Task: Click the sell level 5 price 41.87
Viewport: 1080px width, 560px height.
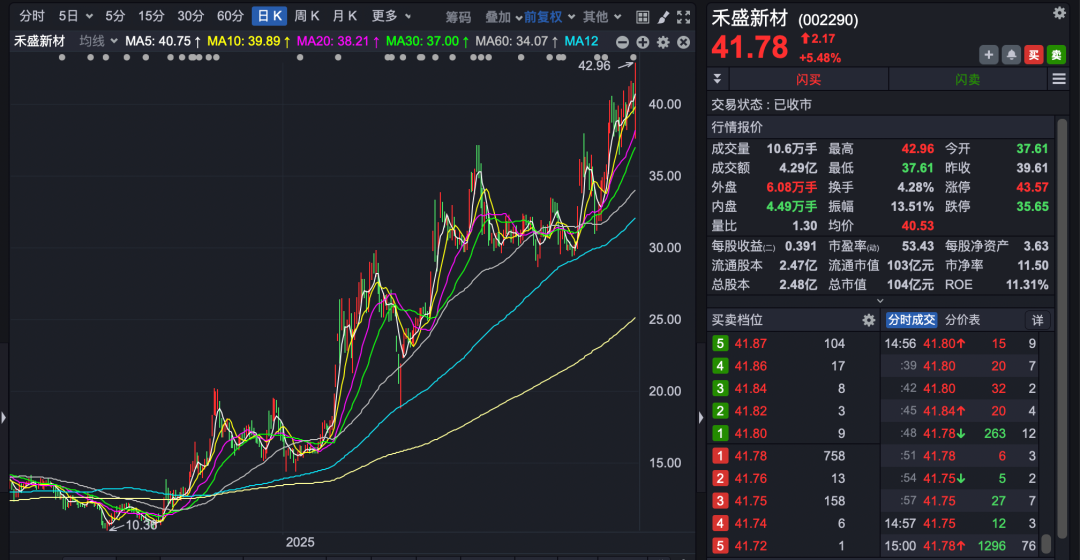Action: click(x=750, y=343)
